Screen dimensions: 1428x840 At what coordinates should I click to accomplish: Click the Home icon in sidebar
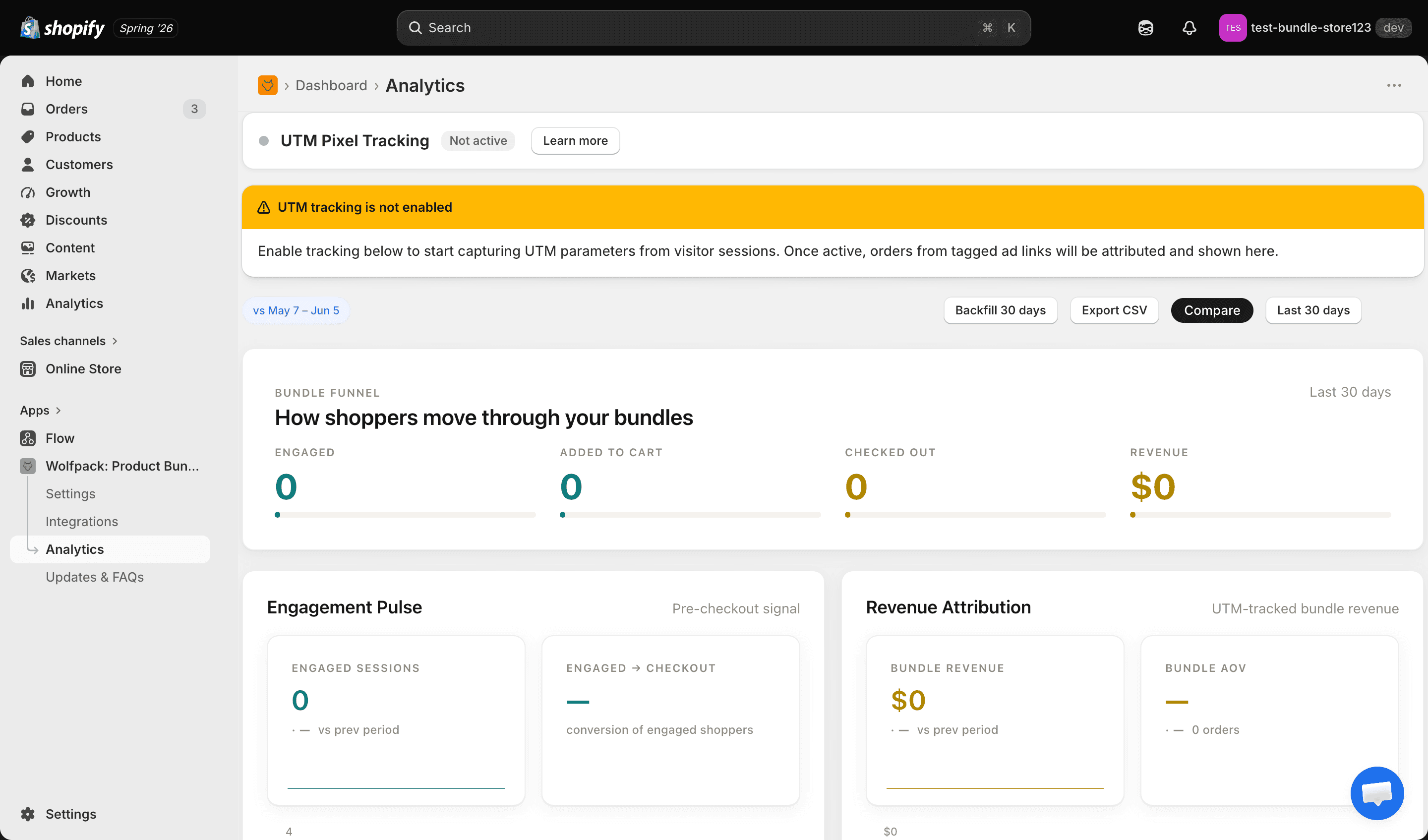tap(28, 81)
